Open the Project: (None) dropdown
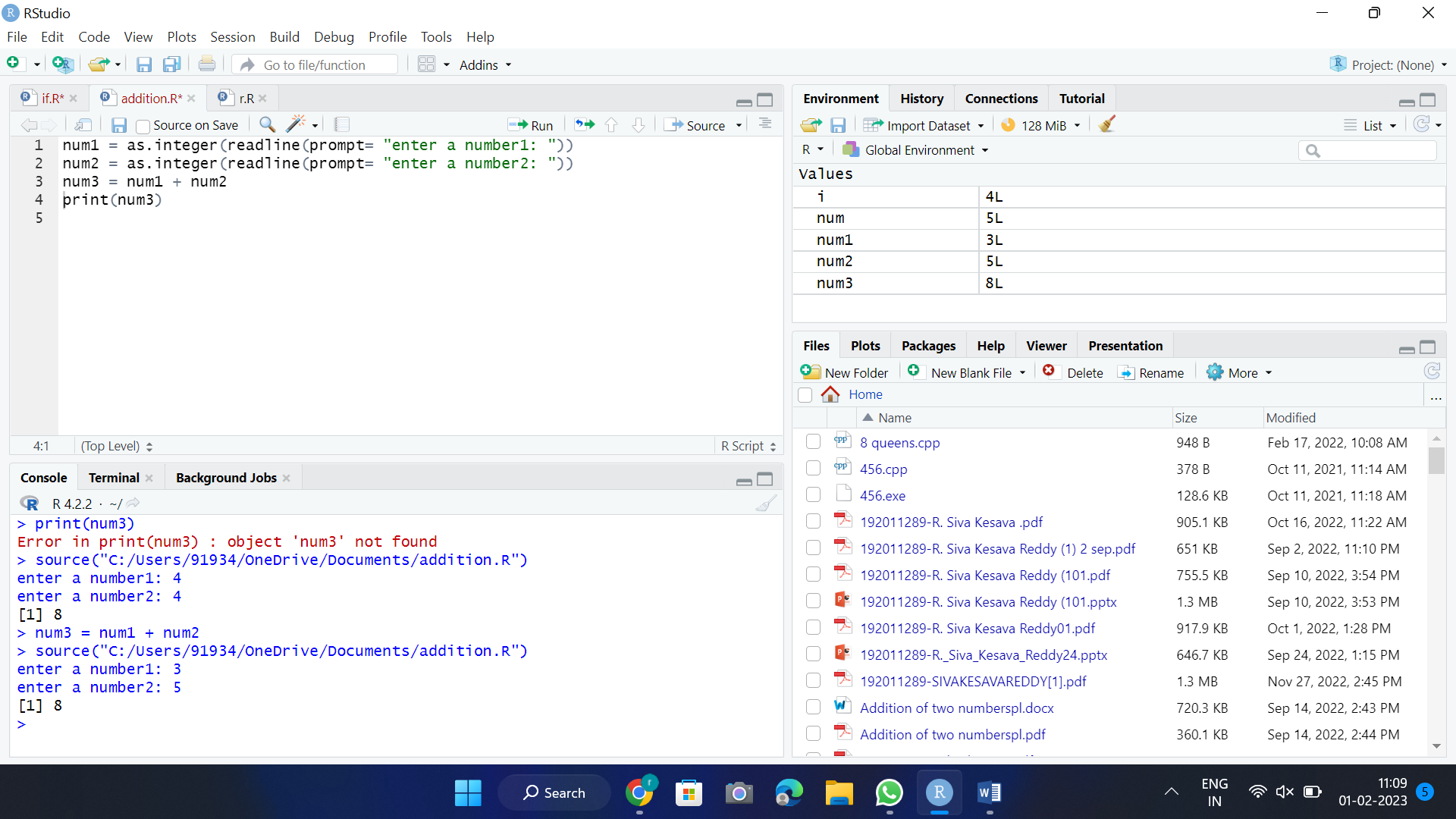The image size is (1456, 819). [x=1389, y=64]
